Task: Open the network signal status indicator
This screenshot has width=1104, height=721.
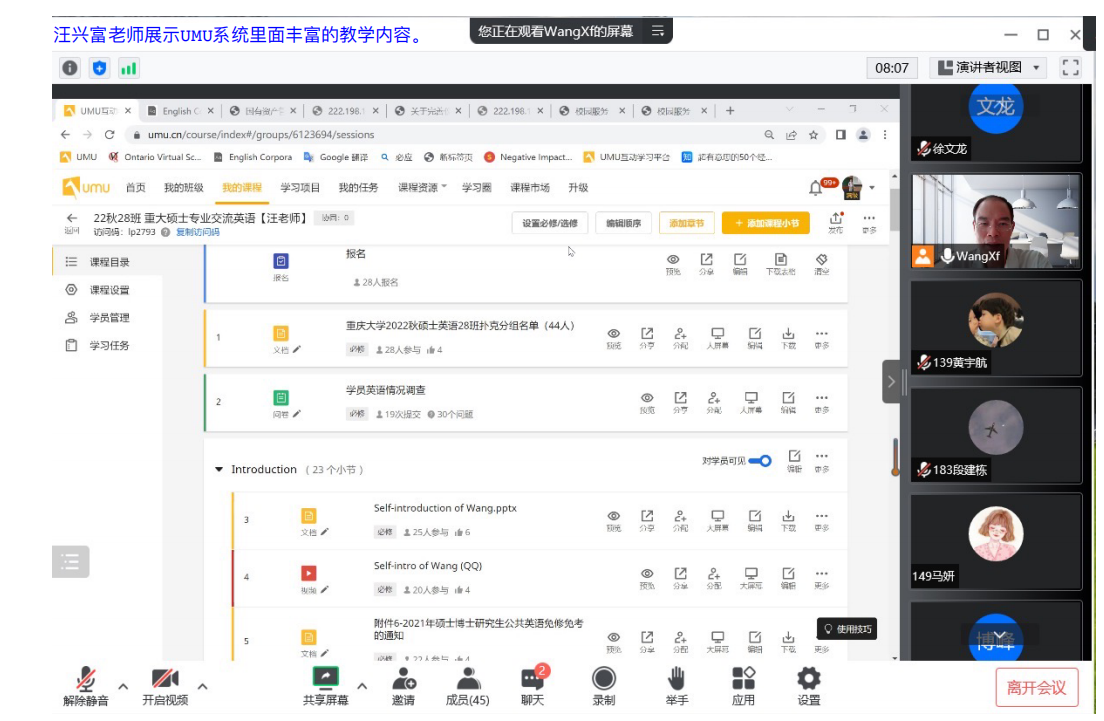Action: click(128, 68)
